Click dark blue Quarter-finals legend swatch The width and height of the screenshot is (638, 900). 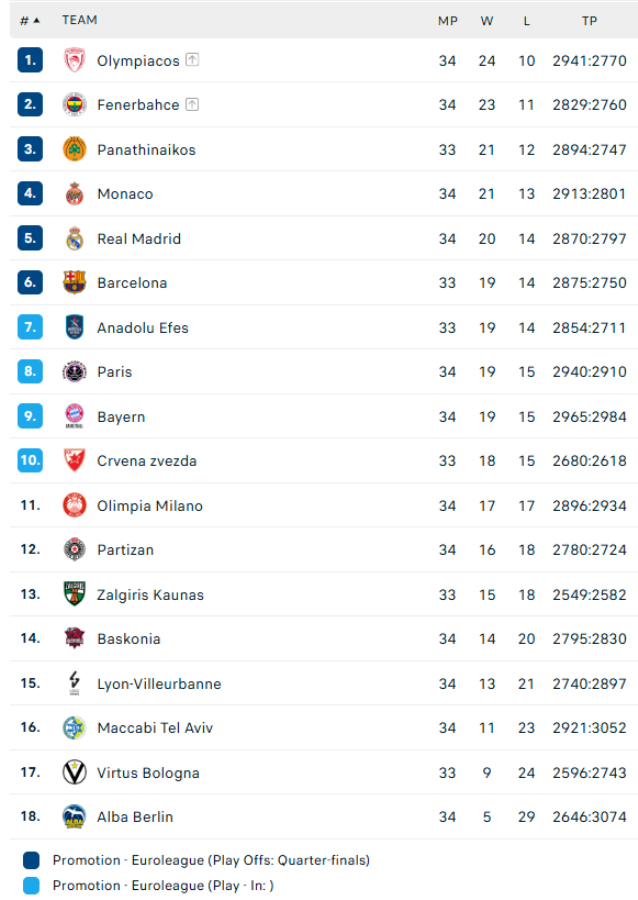coord(31,860)
